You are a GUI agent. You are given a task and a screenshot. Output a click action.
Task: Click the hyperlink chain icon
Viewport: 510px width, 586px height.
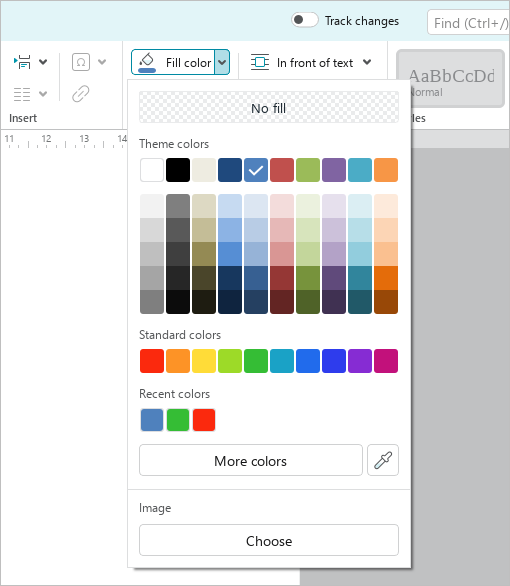(81, 93)
